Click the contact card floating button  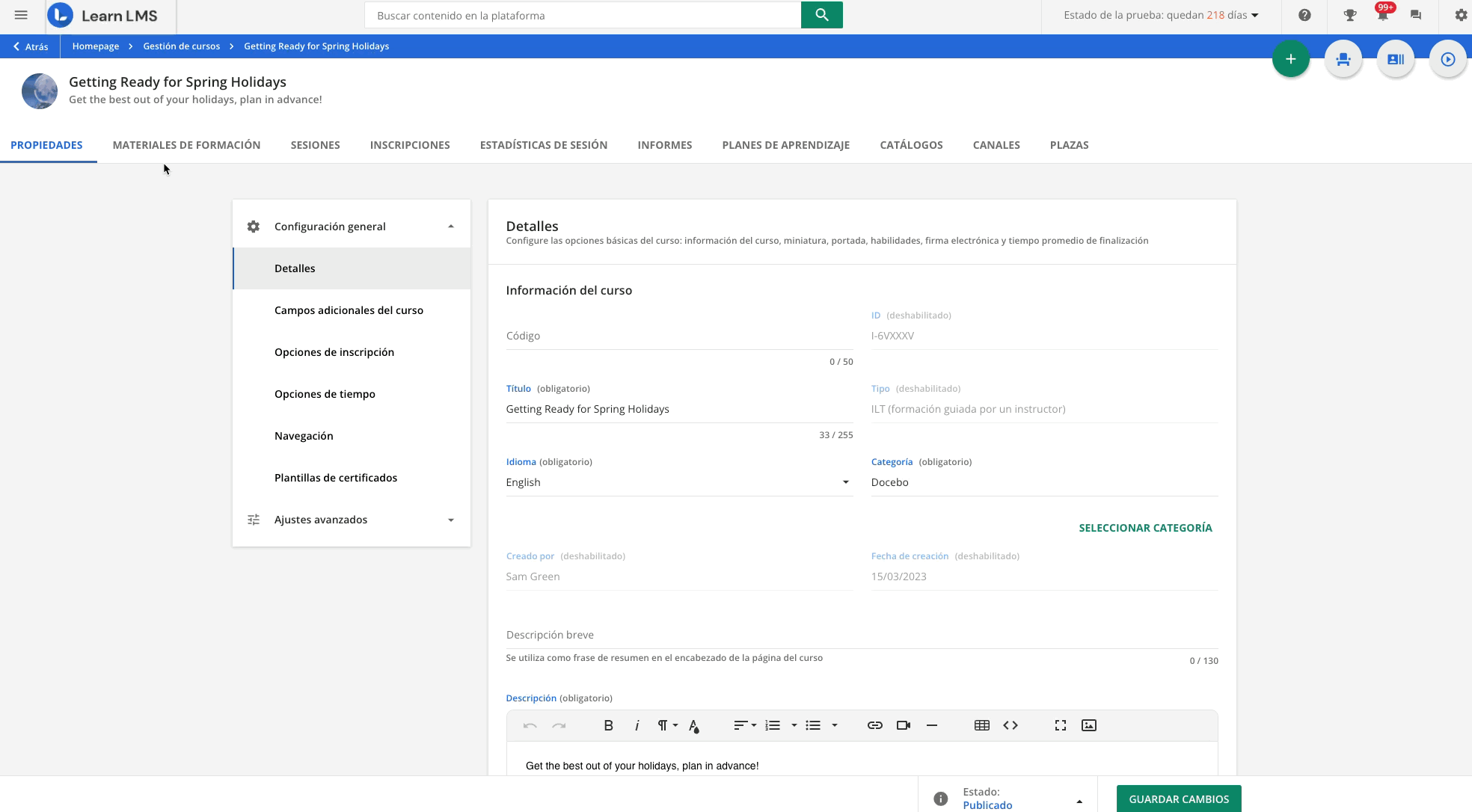pos(1396,59)
